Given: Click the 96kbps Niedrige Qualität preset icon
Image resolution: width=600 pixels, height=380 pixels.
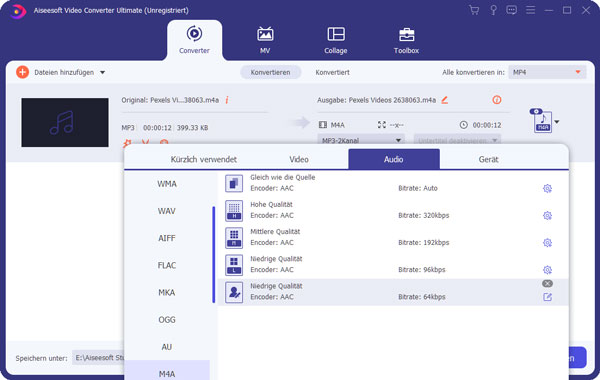Looking at the screenshot, I should [x=234, y=265].
